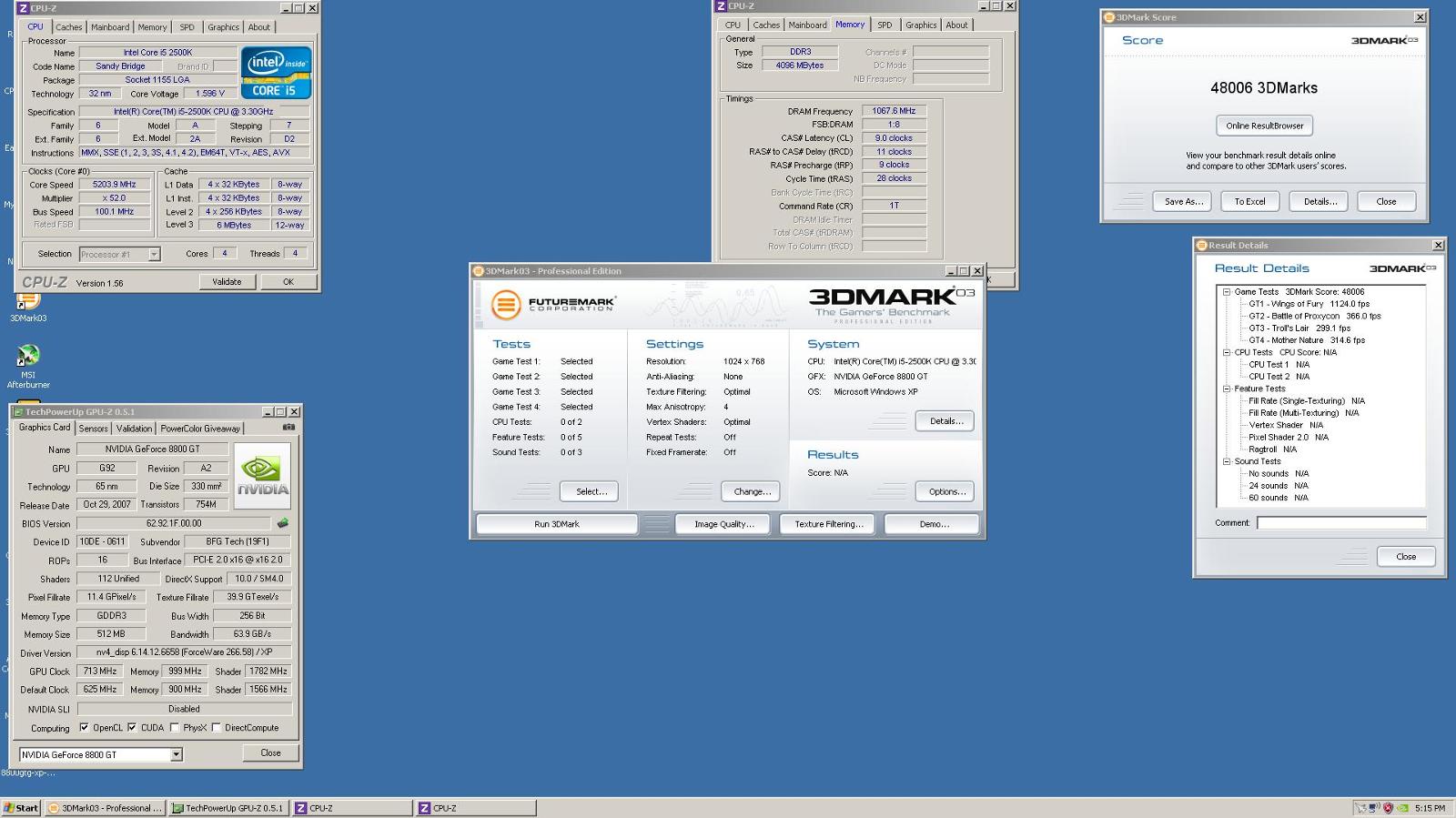Select the GT4 - Mother Nature result row
1456x818 pixels.
(x=1307, y=340)
